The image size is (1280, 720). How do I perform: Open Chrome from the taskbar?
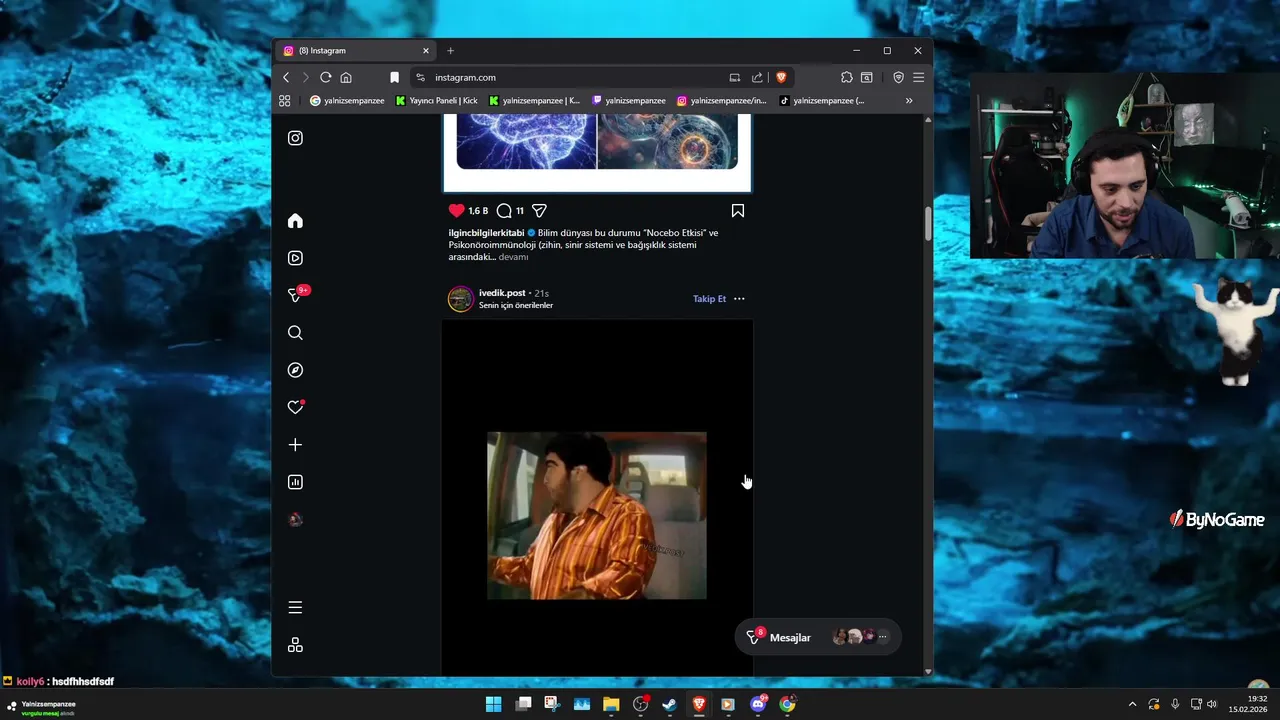tap(787, 704)
